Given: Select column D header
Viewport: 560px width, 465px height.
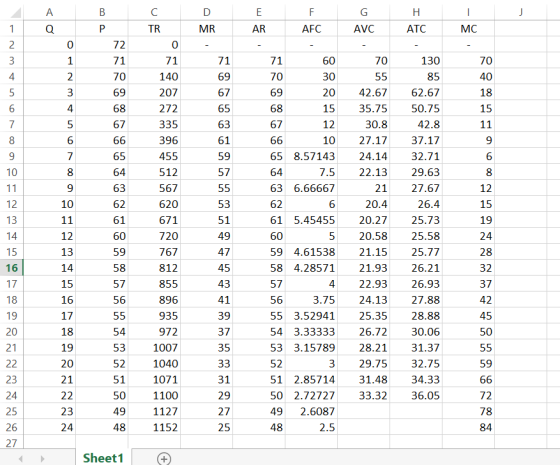Looking at the screenshot, I should click(206, 12).
